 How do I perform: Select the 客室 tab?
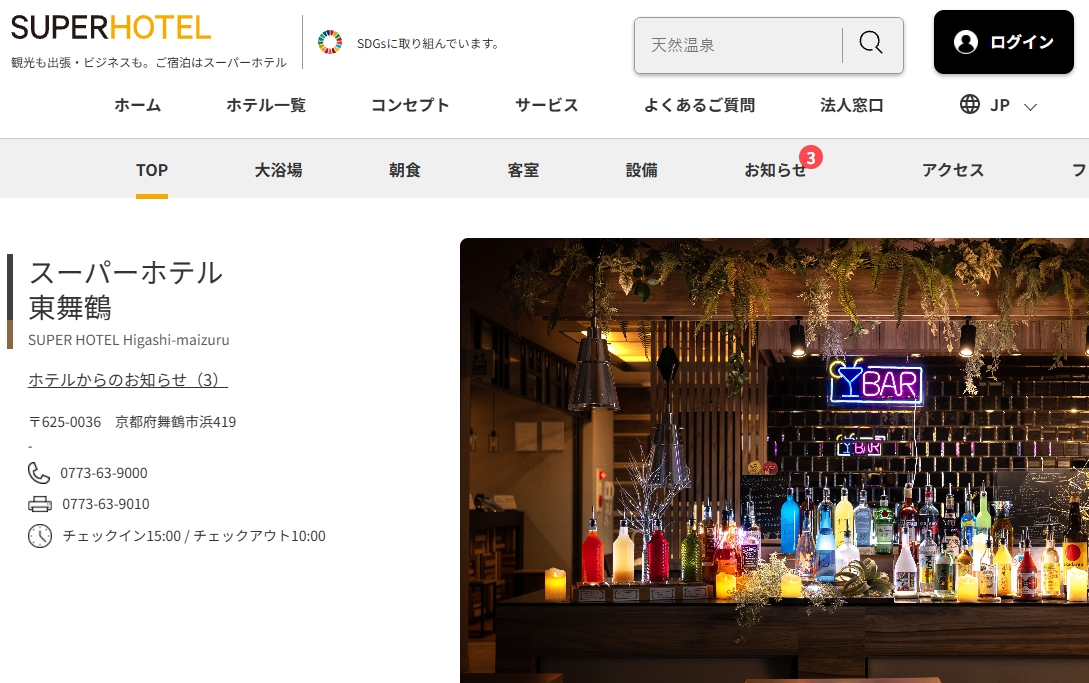click(523, 170)
